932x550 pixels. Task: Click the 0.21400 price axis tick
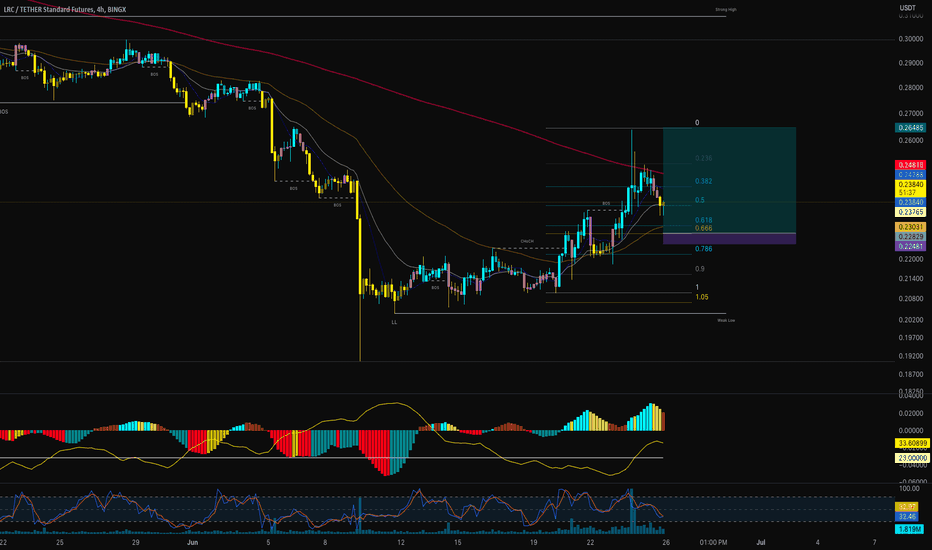(x=911, y=279)
